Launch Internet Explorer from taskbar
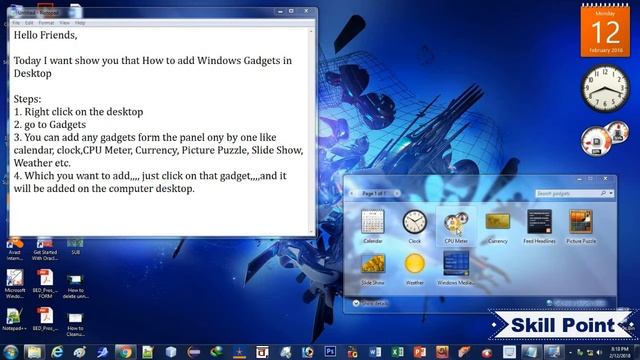Image resolution: width=640 pixels, height=360 pixels. pos(57,352)
